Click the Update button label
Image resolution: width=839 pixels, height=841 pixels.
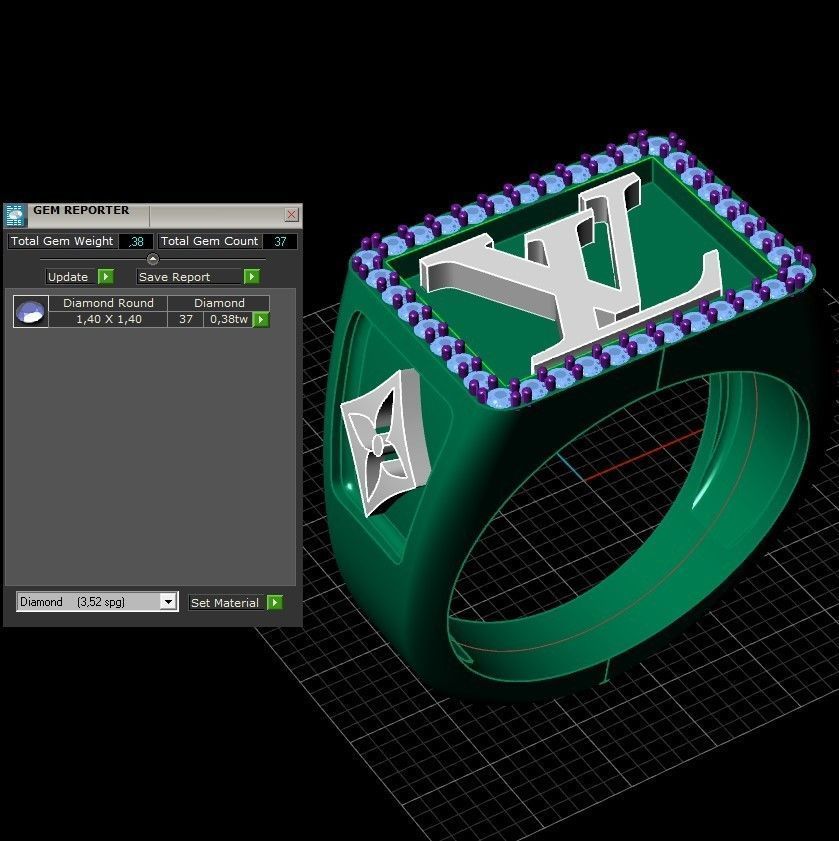[68, 277]
